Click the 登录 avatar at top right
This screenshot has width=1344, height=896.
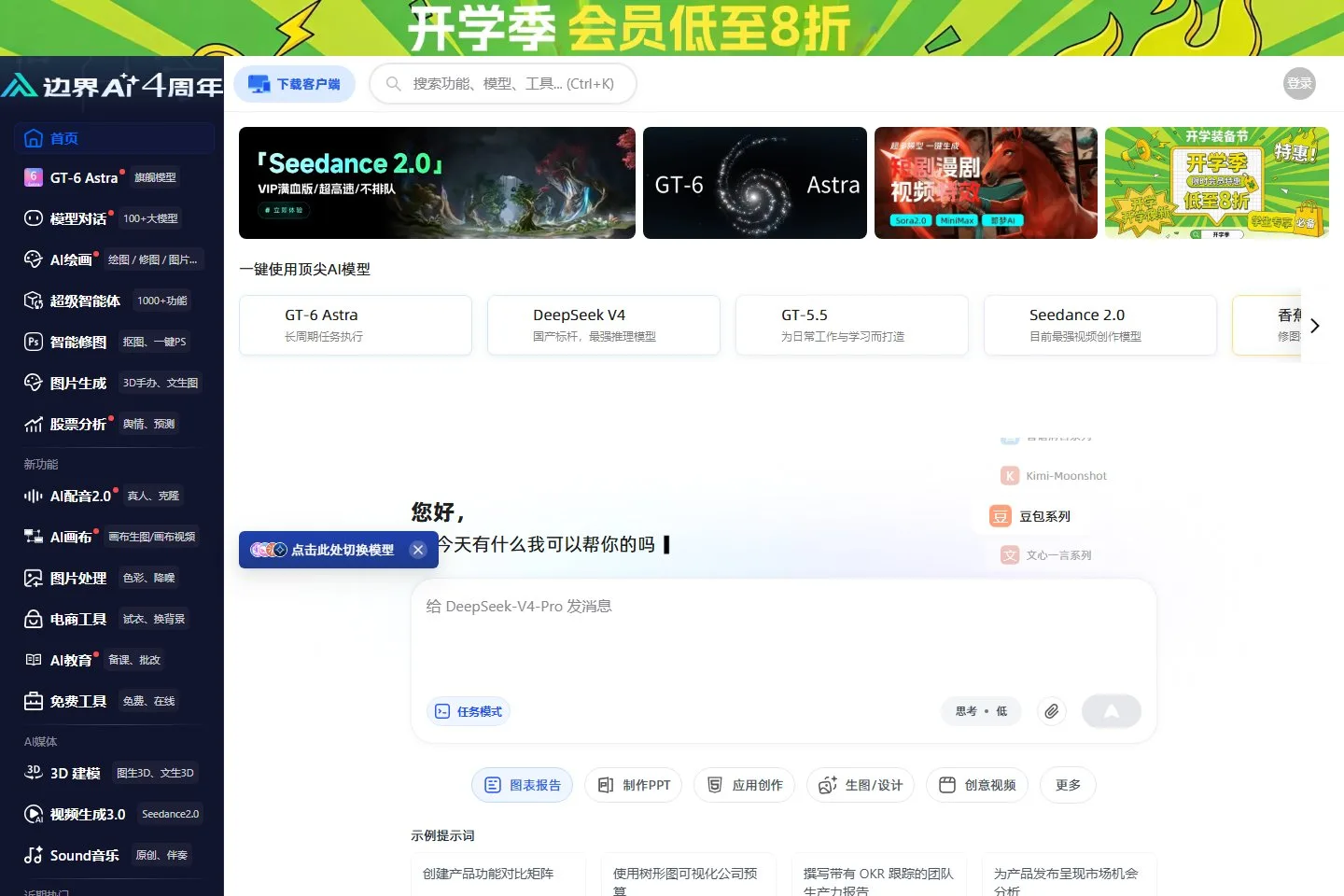[1299, 83]
